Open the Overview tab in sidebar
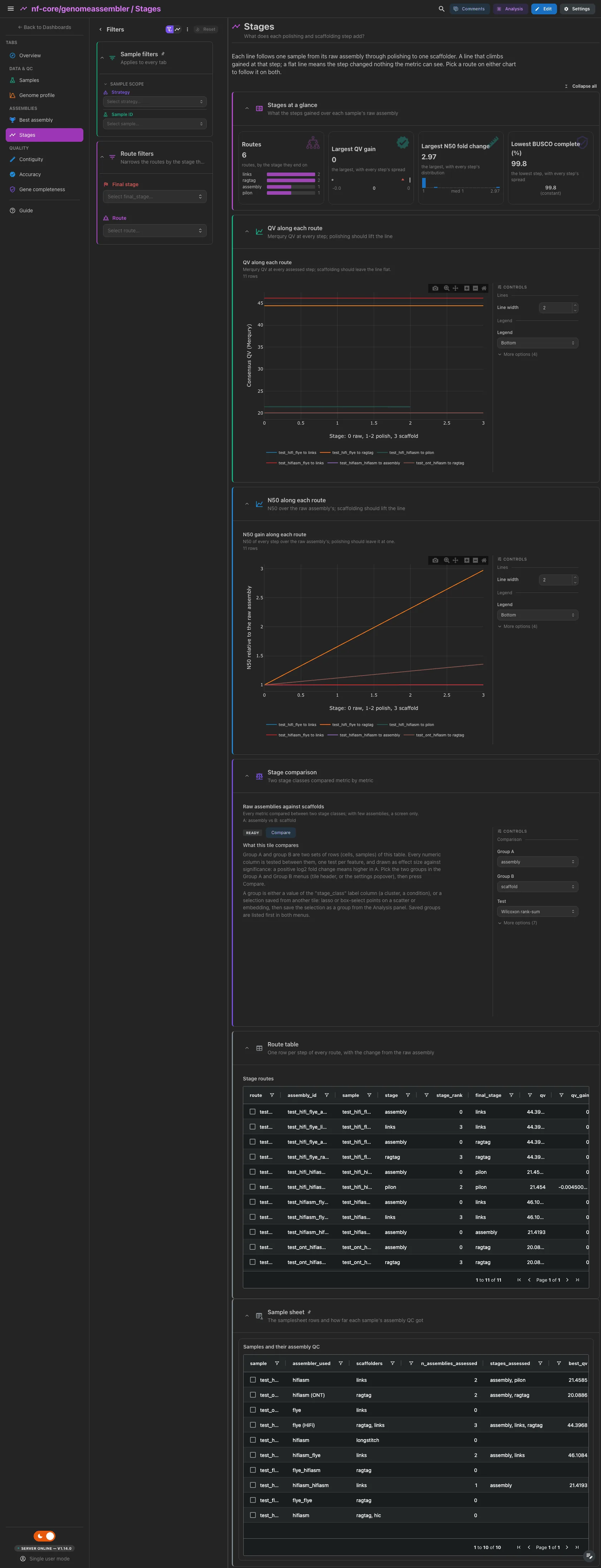601x1568 pixels. coord(44,55)
